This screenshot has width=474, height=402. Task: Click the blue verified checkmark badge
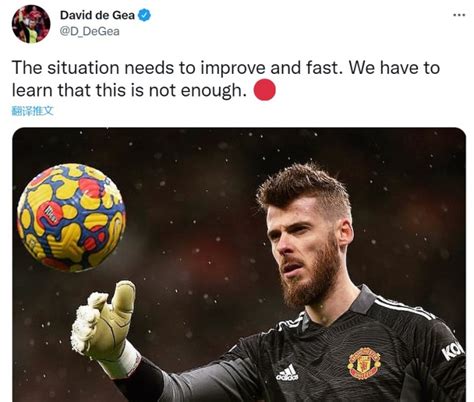pos(145,15)
